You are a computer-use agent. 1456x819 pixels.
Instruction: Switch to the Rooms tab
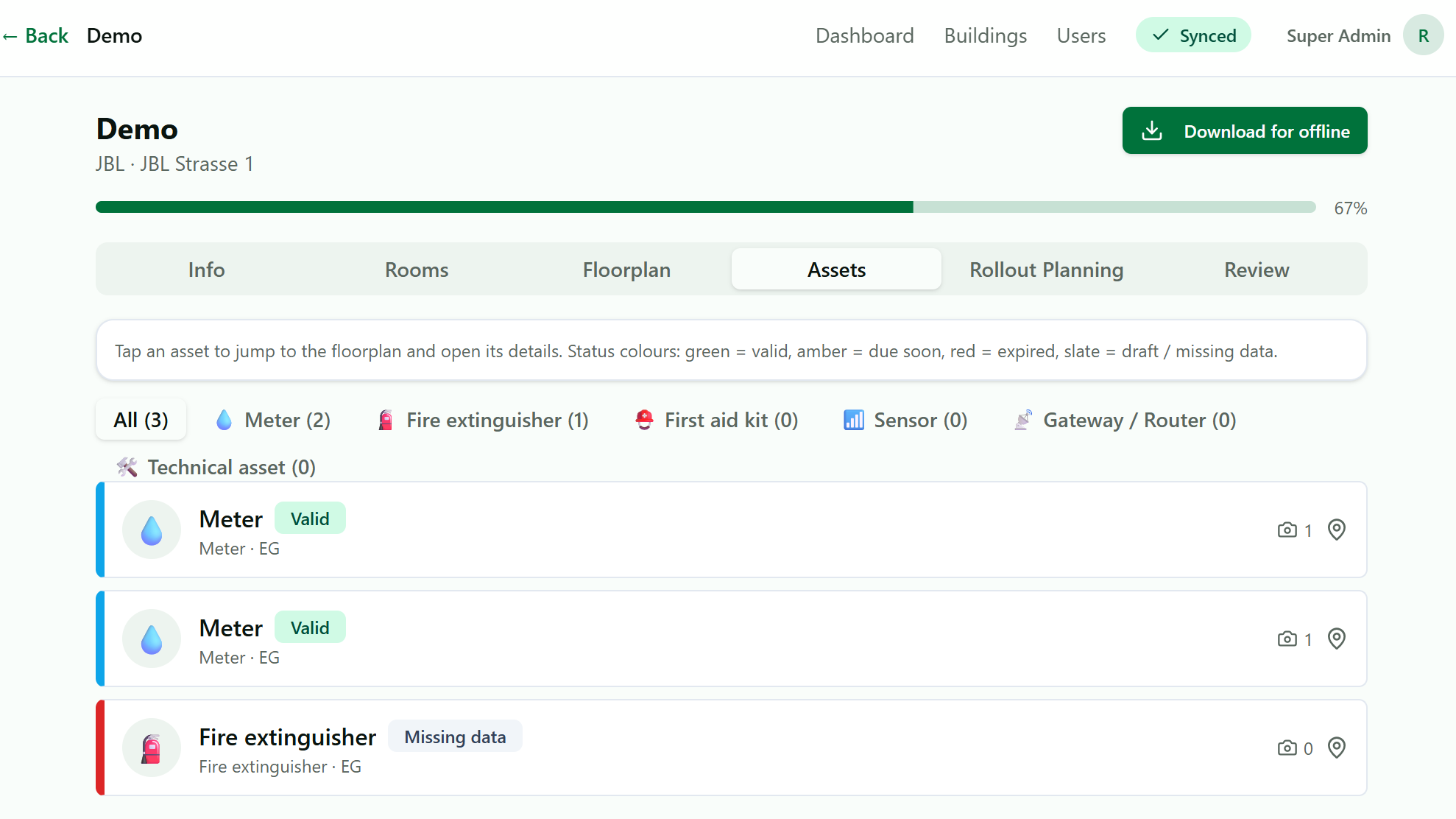pyautogui.click(x=417, y=270)
